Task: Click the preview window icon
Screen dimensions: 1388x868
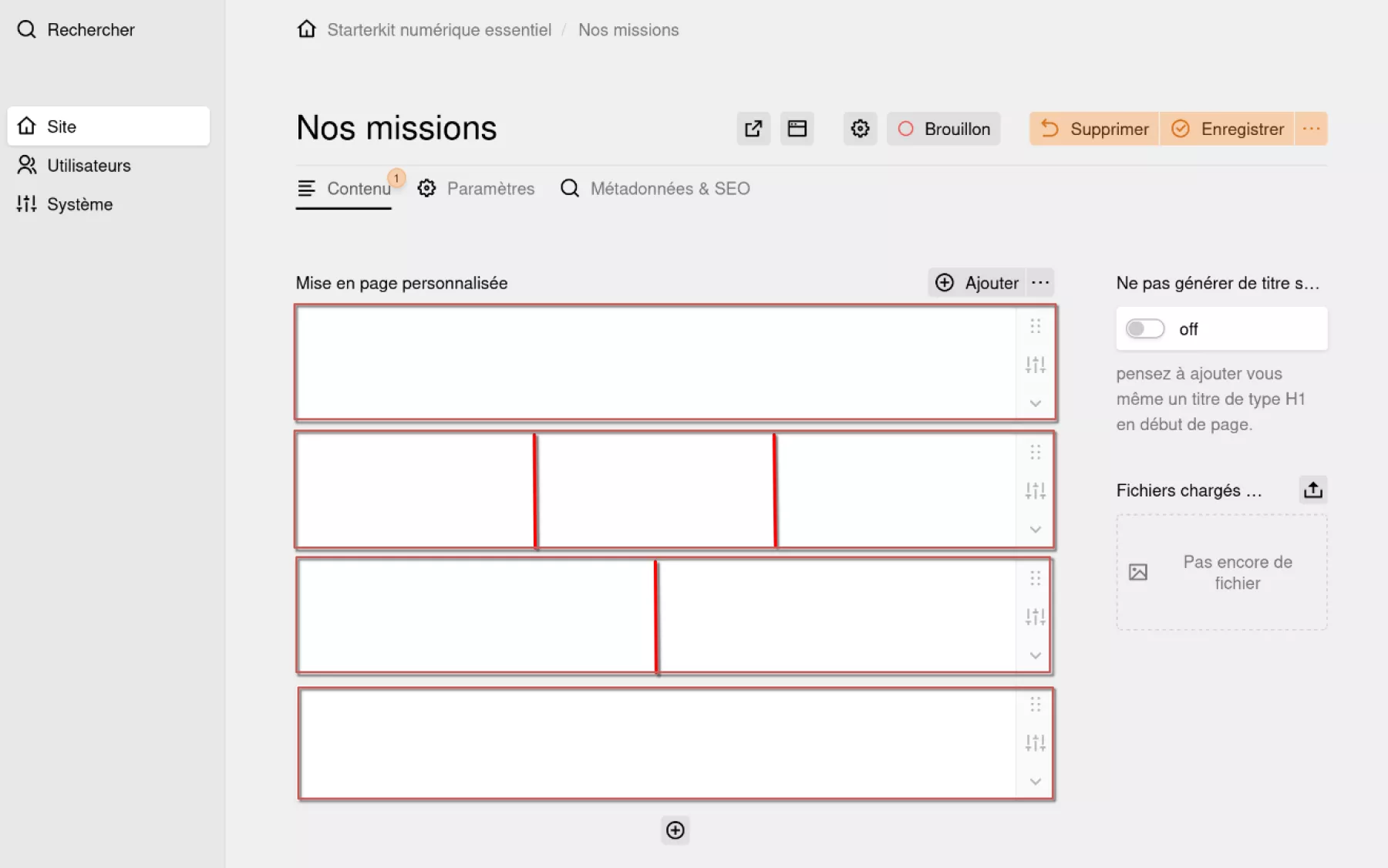Action: pyautogui.click(x=797, y=129)
